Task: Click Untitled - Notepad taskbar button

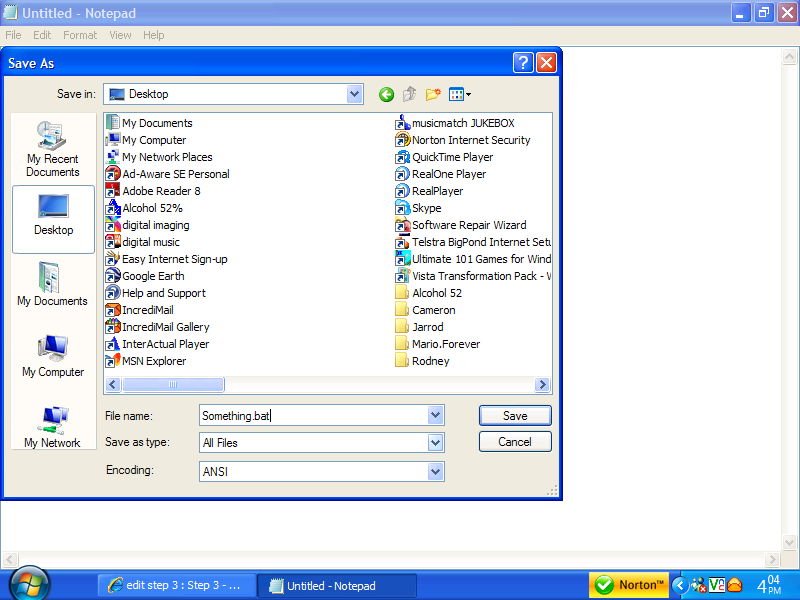Action: click(x=337, y=586)
